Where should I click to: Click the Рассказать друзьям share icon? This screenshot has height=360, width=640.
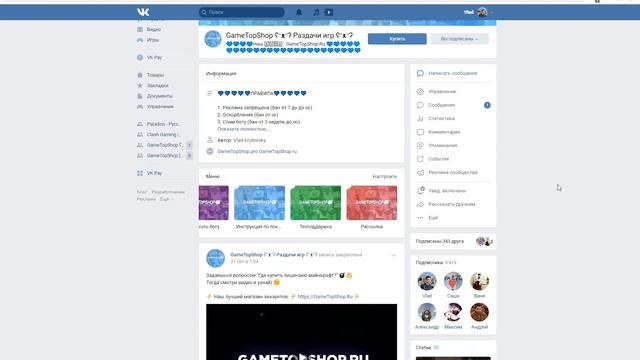coord(420,204)
